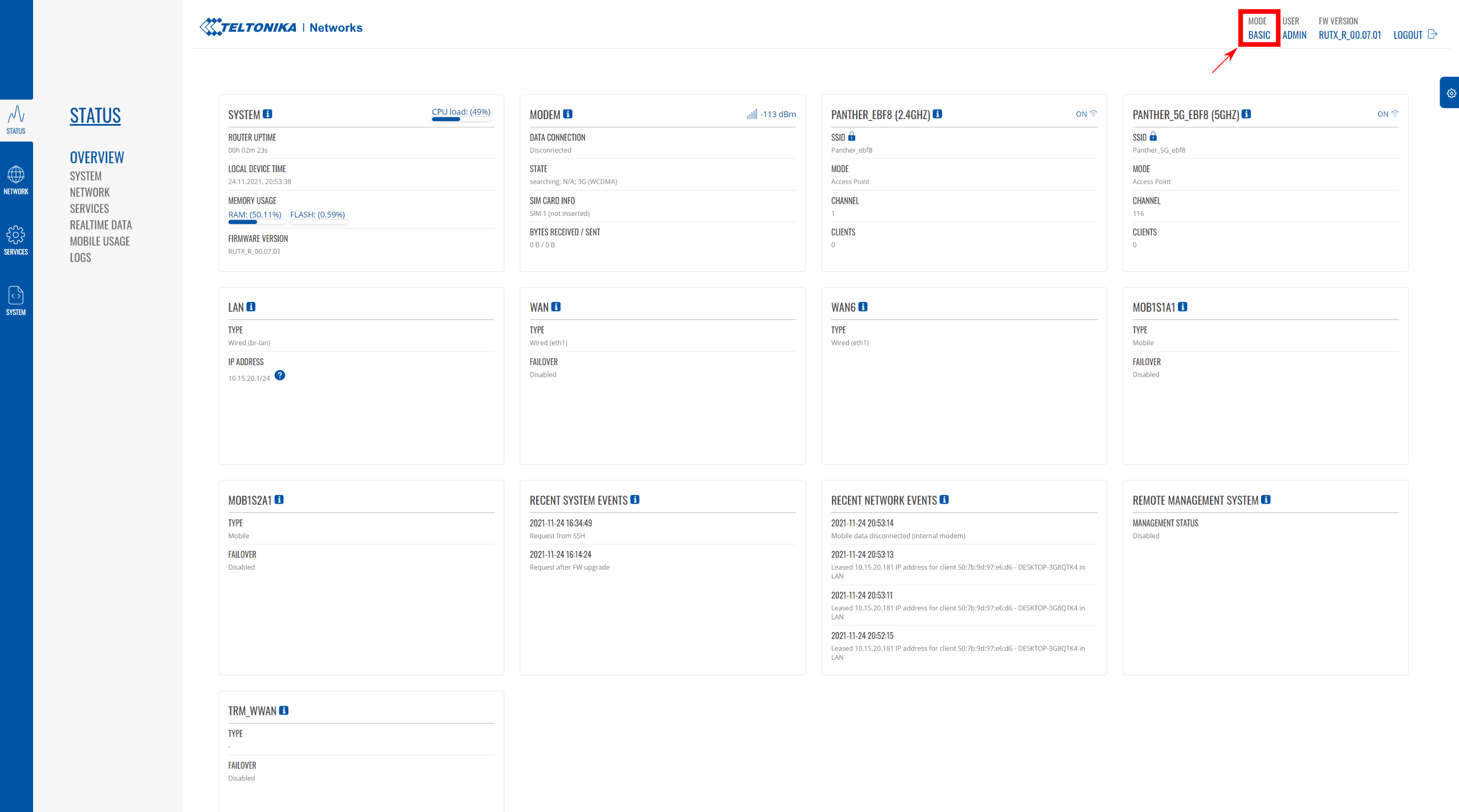Click the STATUS heading link

click(x=95, y=116)
